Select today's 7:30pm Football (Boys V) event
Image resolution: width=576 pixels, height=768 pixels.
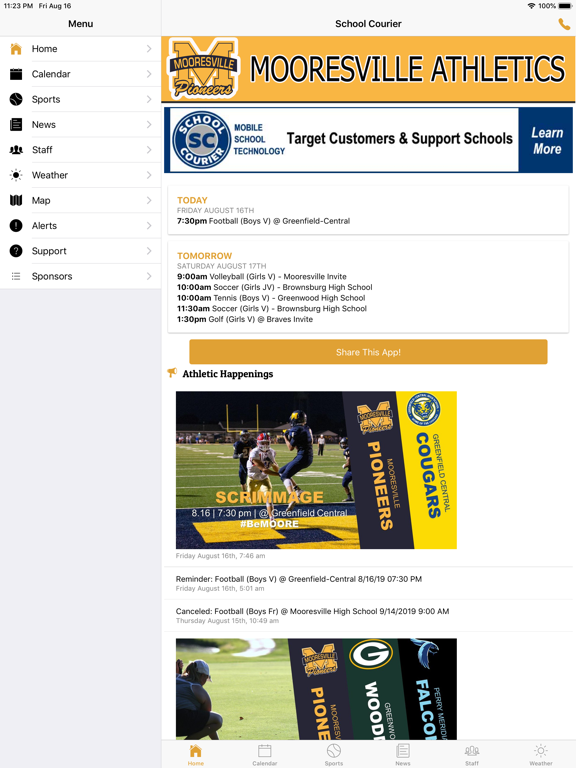[x=264, y=221]
